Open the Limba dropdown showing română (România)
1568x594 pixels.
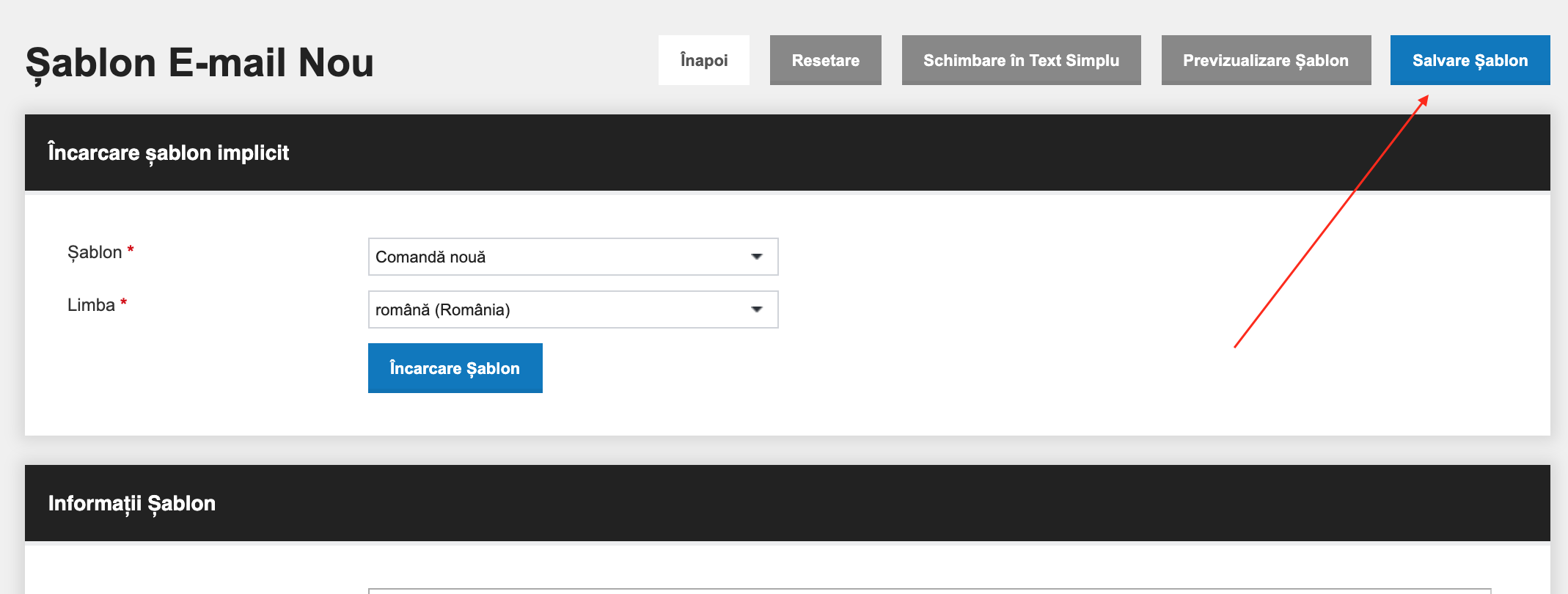coord(573,309)
